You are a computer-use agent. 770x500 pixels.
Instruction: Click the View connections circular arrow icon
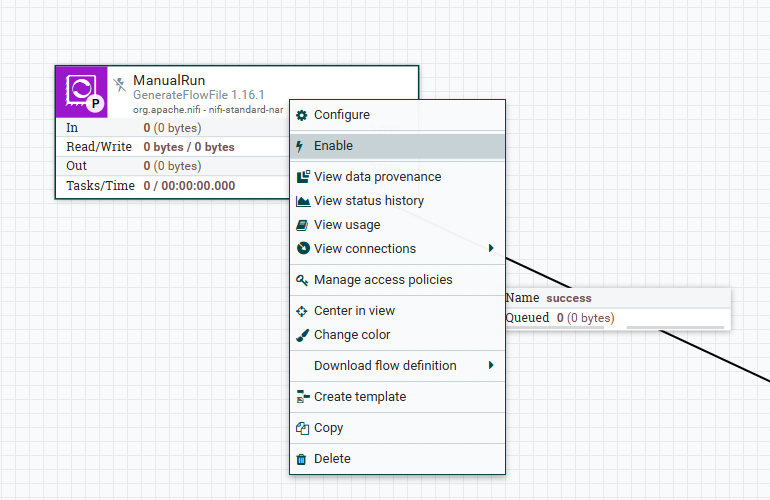coord(303,249)
